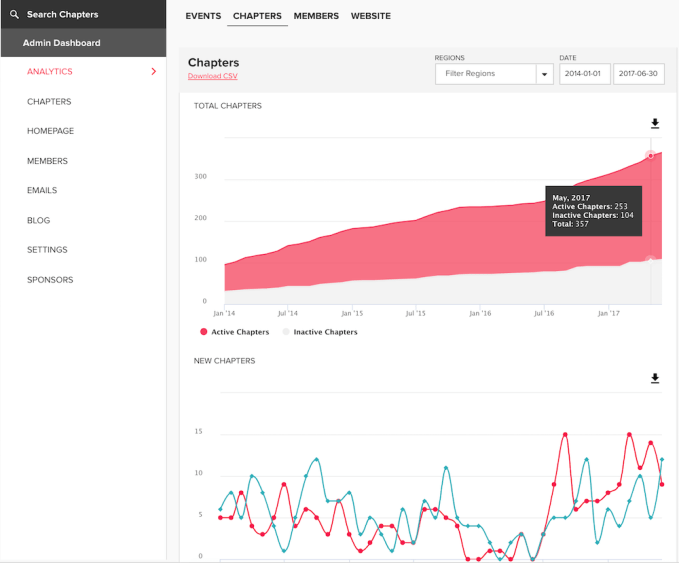Go to Emails in the sidebar

[42, 190]
